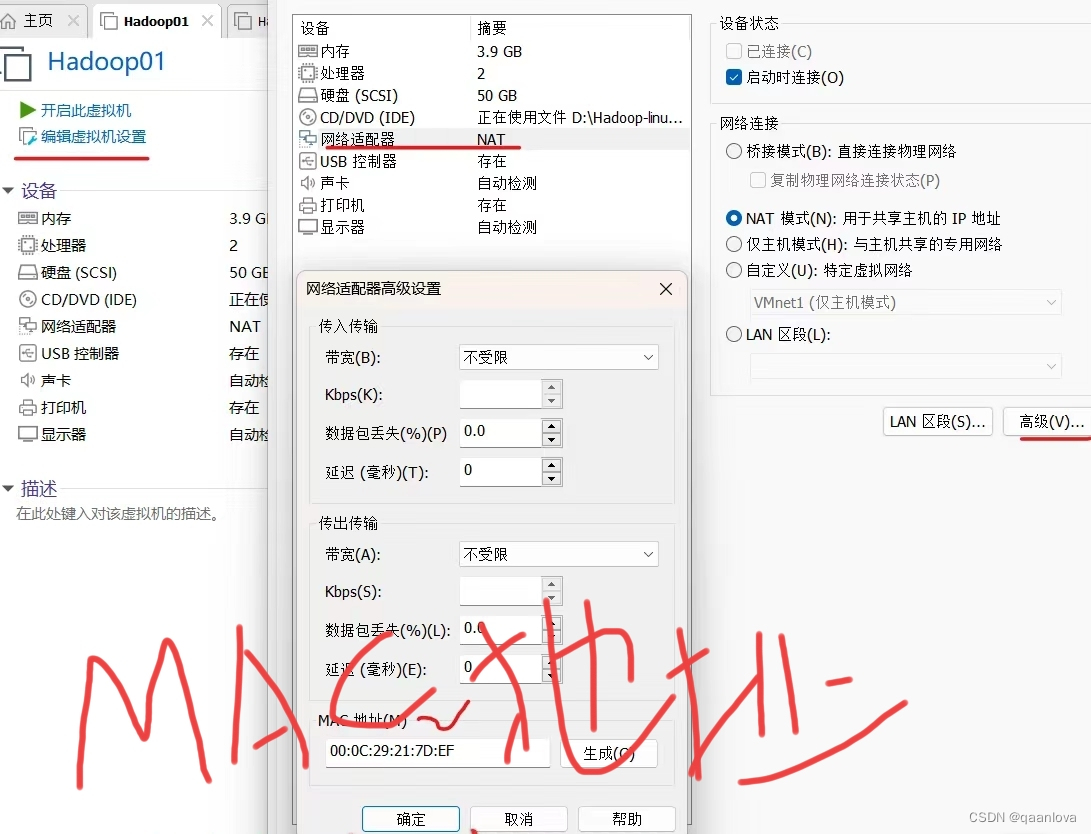Click USB 控制器 icon in settings device list
Screen dimensions: 1091x834
pyautogui.click(x=308, y=161)
